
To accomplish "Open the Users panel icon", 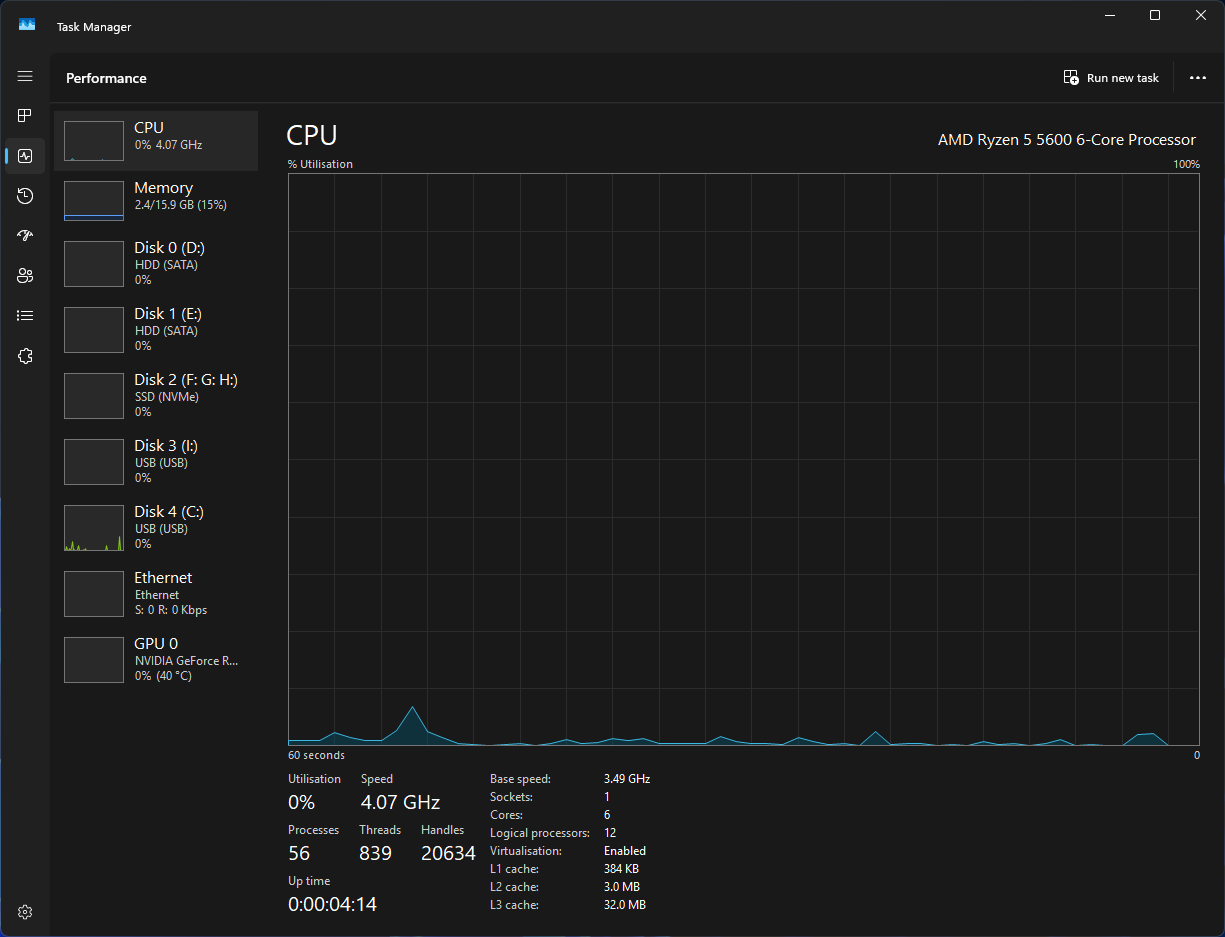I will [24, 275].
